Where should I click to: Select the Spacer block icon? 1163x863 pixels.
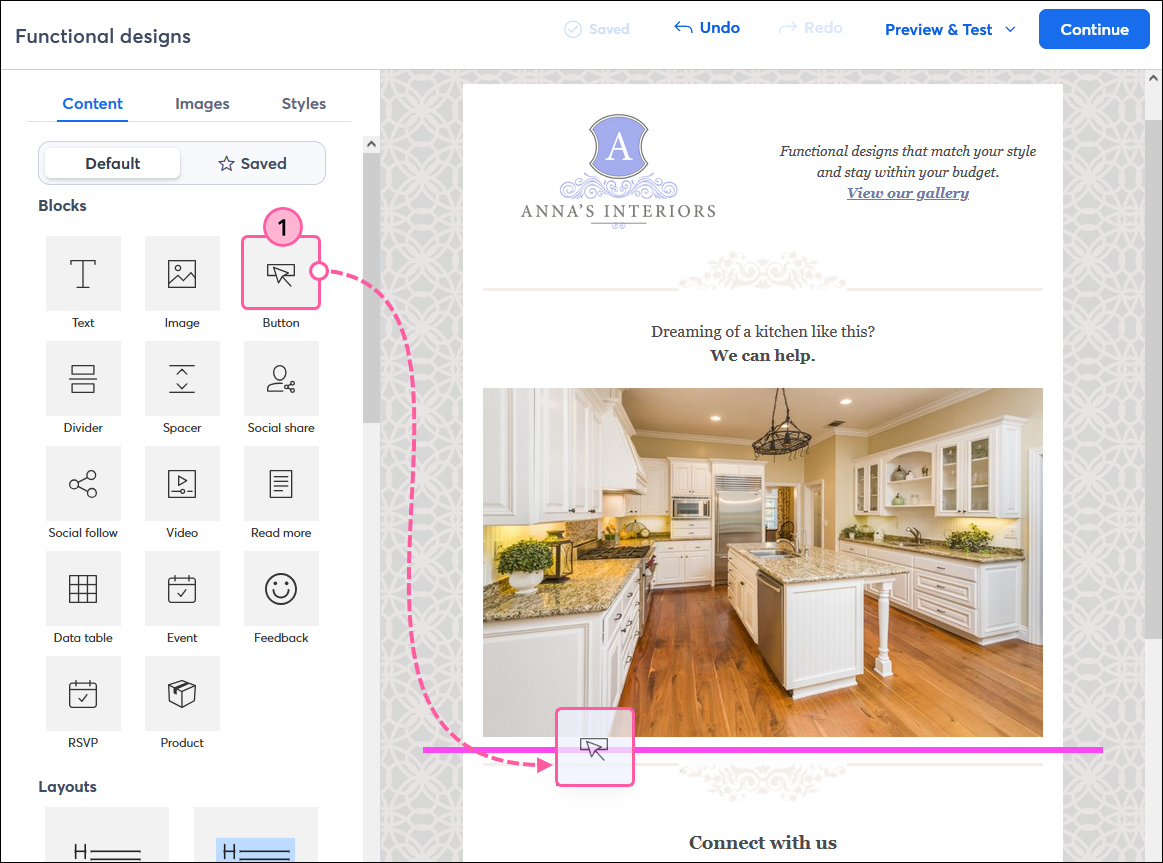coord(182,378)
